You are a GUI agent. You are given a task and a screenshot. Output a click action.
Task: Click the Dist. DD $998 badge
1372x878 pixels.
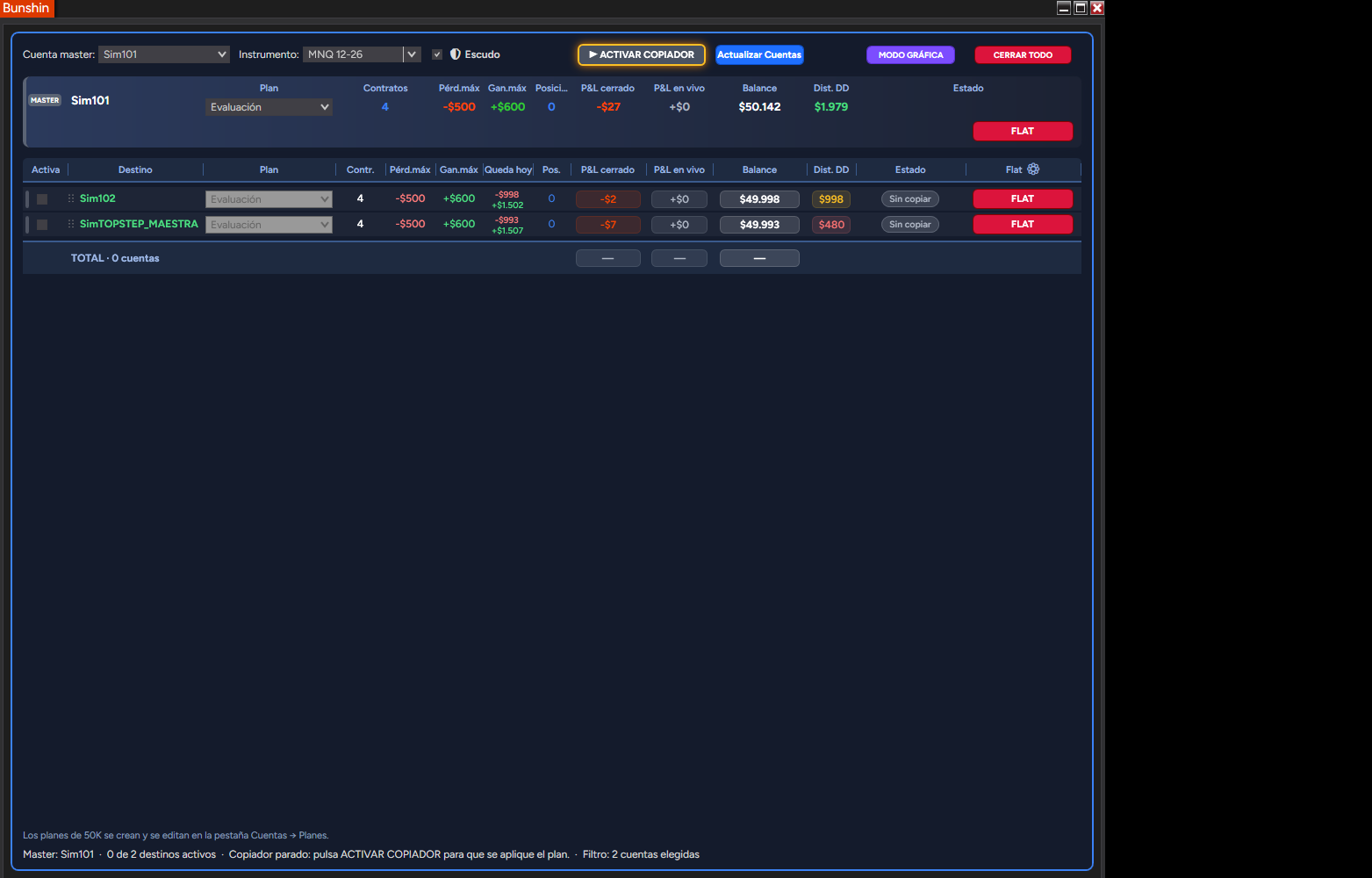tap(830, 199)
